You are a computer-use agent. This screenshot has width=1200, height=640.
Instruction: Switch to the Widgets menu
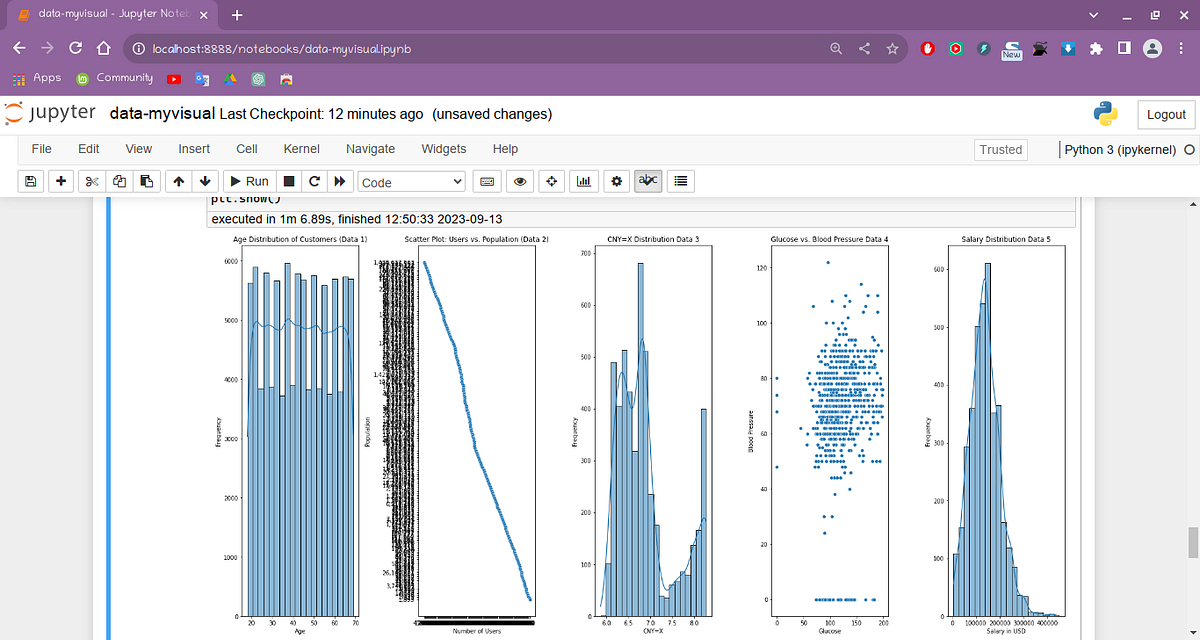pos(443,148)
